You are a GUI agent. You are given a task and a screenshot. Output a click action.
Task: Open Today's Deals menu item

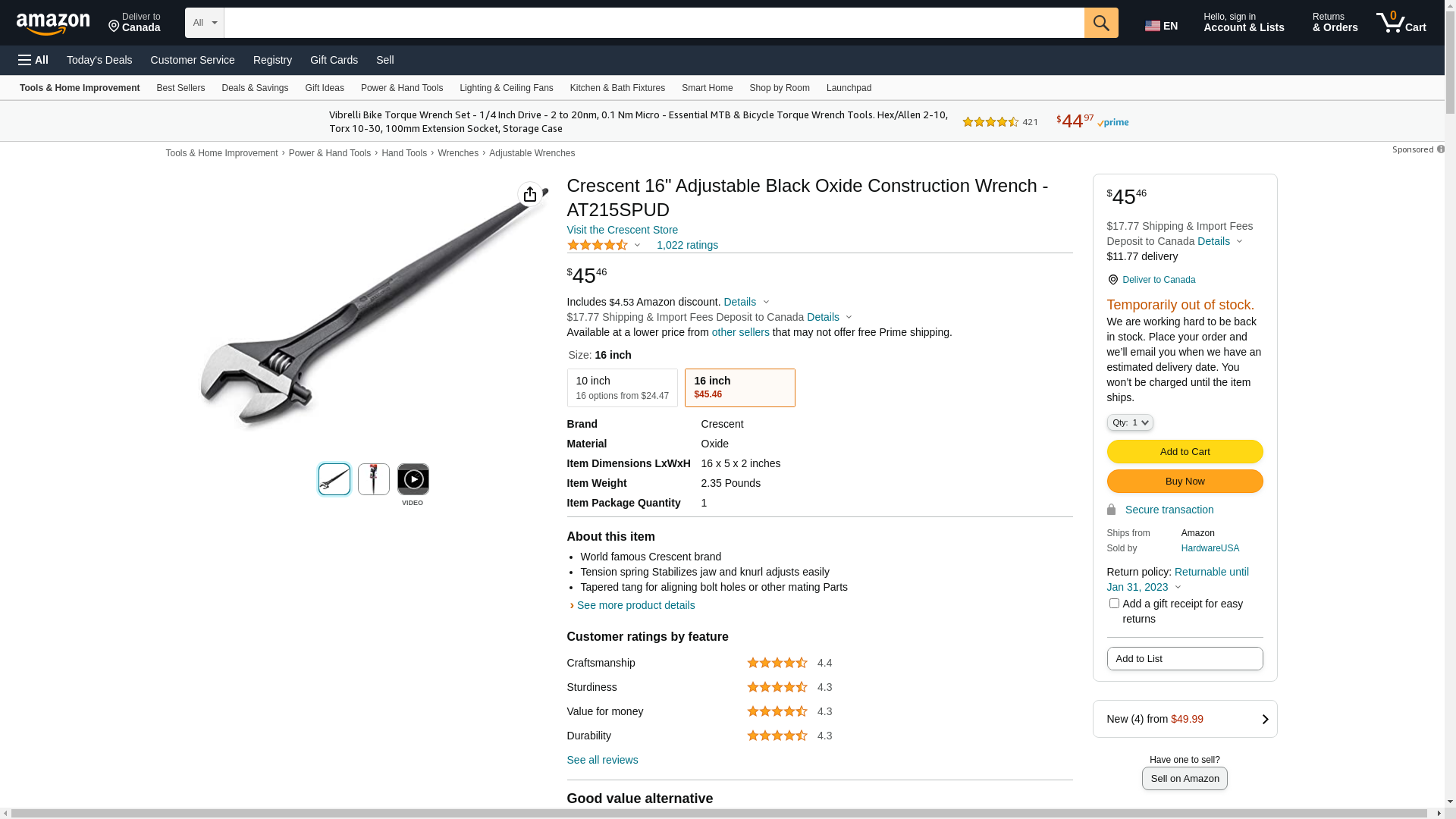tap(99, 60)
